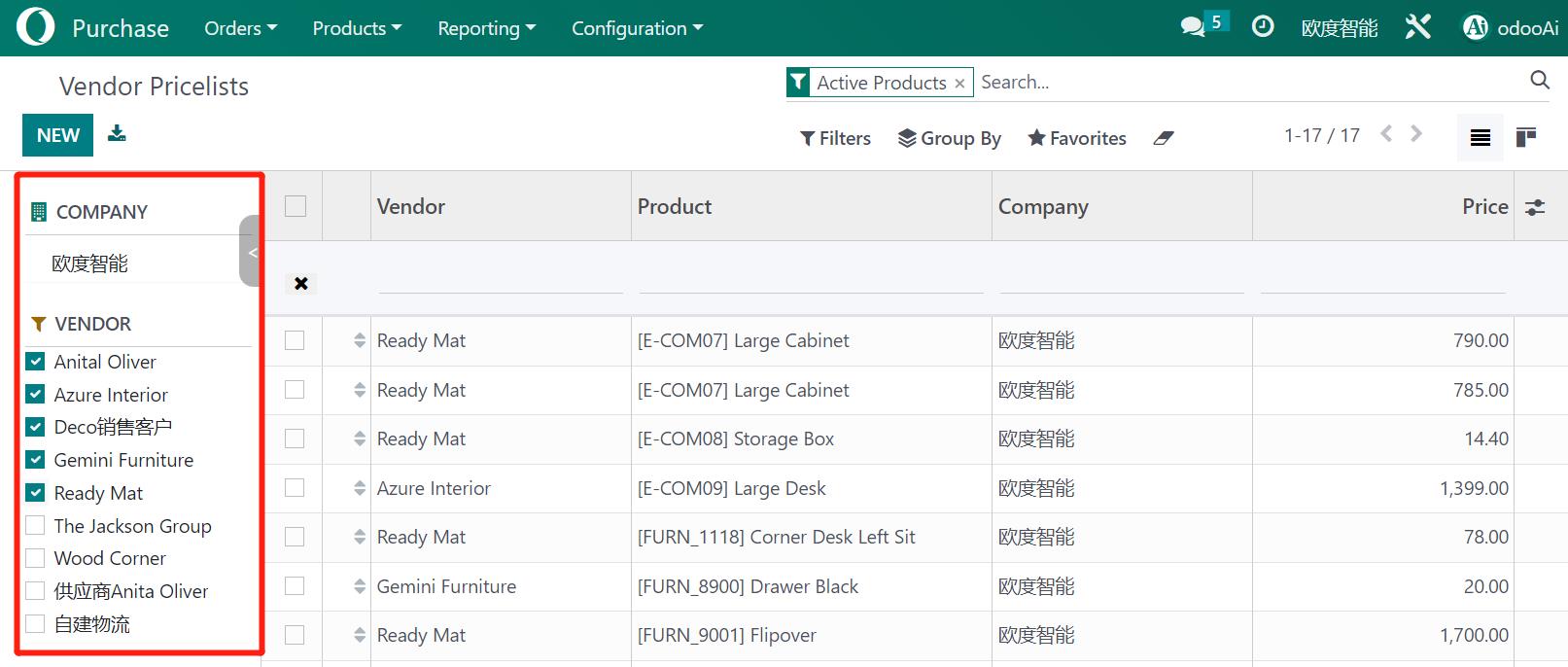Uncheck Ready Mat vendor filter

click(35, 492)
